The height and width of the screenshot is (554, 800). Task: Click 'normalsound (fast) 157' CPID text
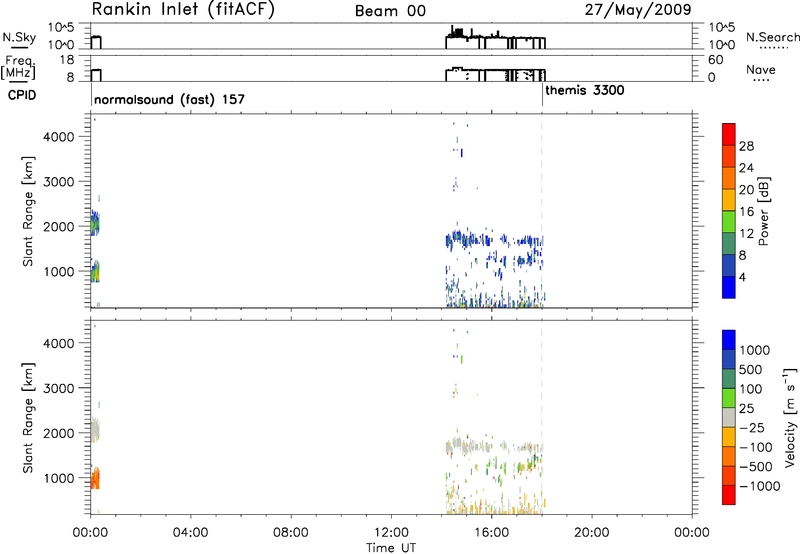tap(169, 99)
